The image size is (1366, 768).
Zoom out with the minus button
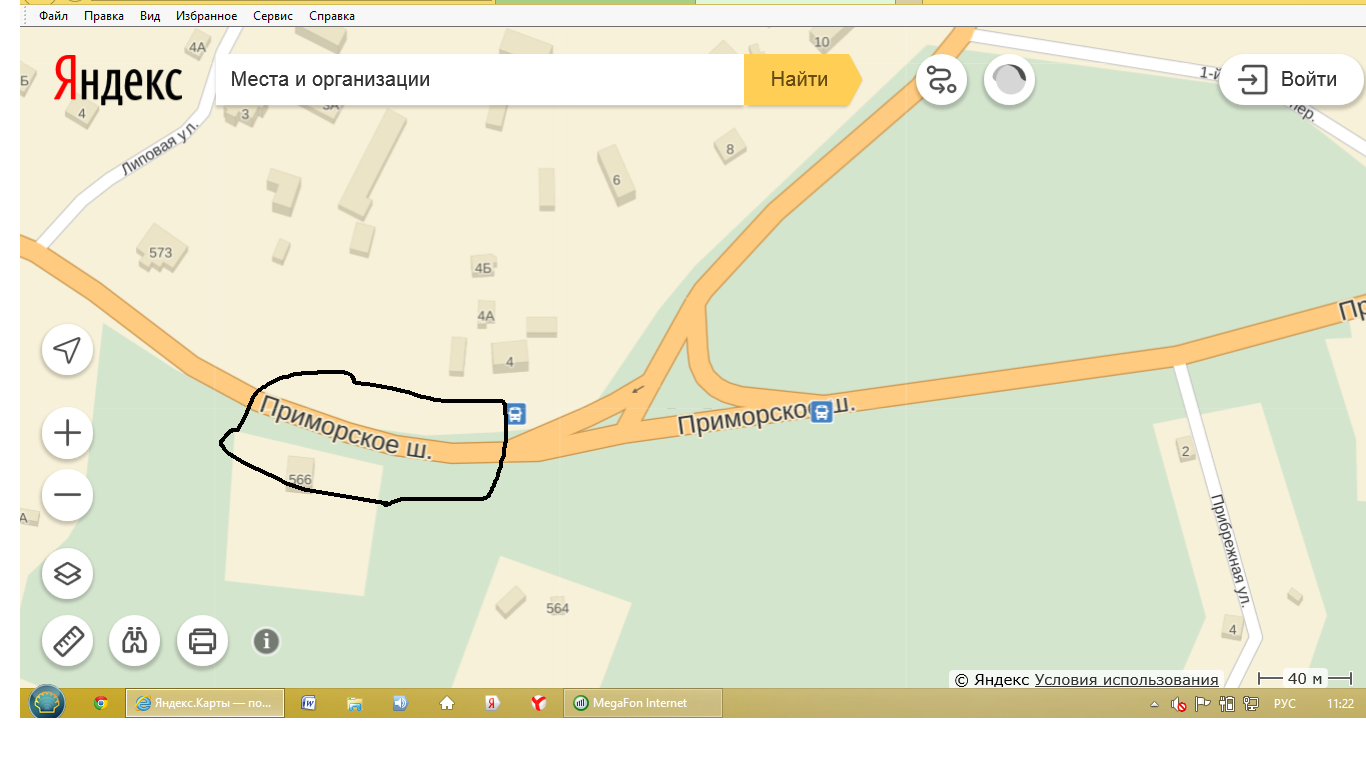[67, 495]
